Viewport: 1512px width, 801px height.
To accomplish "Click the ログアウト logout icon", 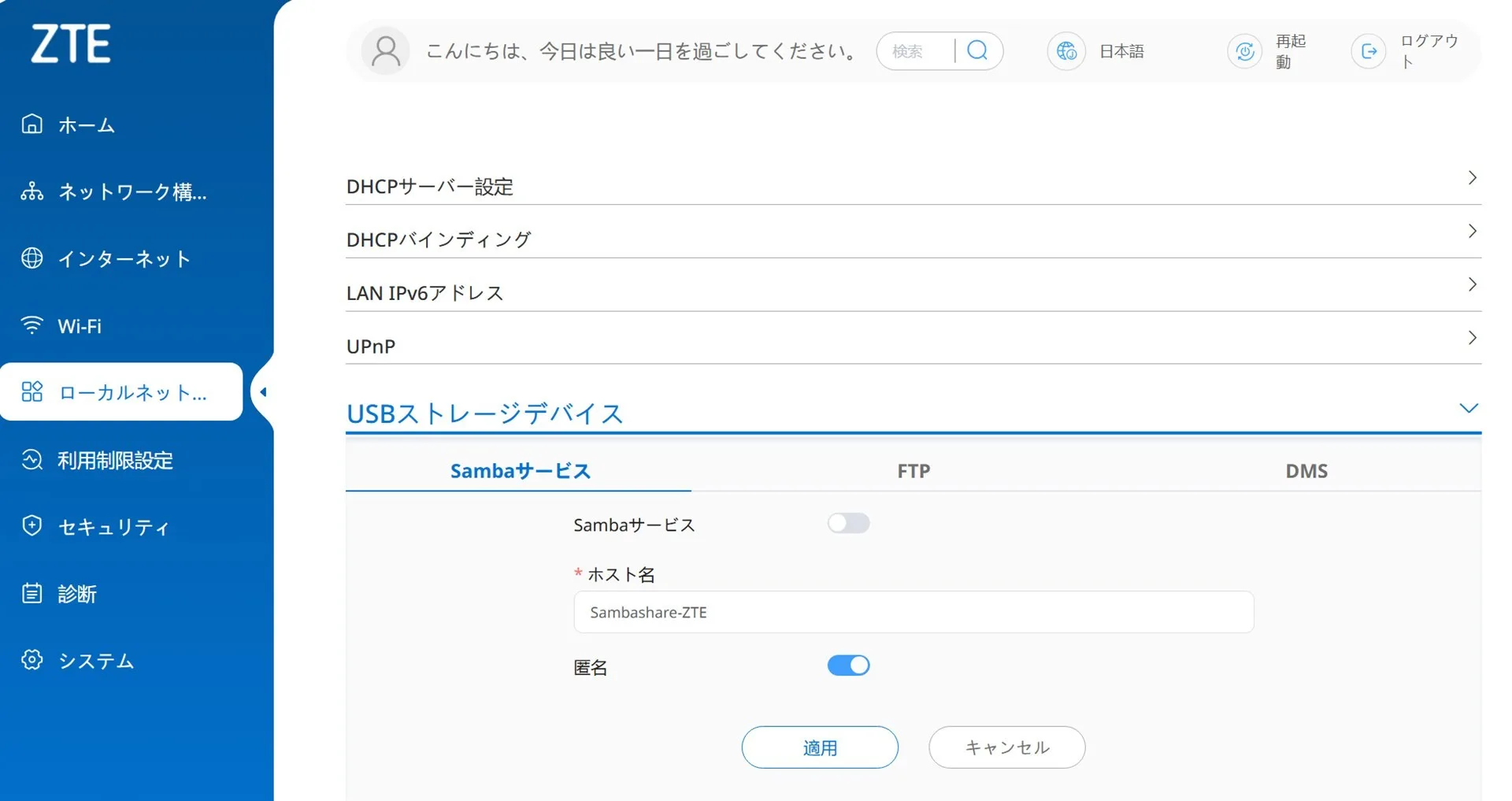I will point(1369,52).
